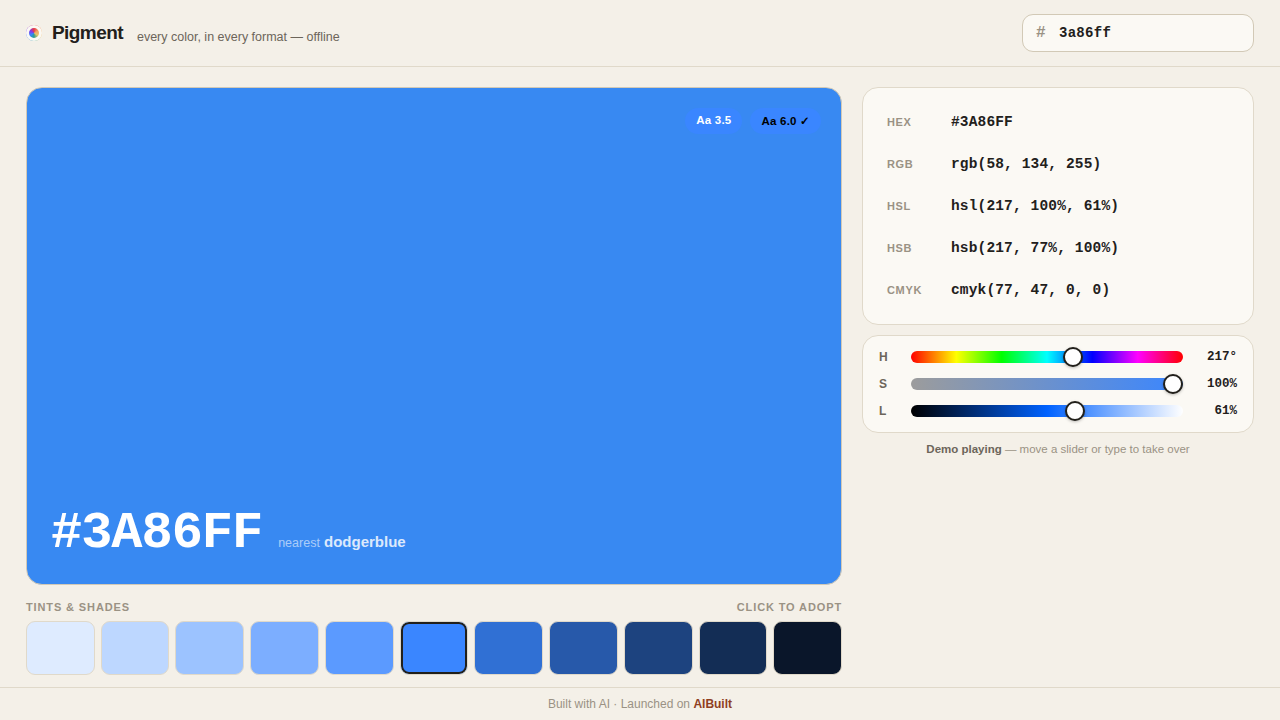Click the CLICK TO ADOPT label
The width and height of the screenshot is (1280, 720).
(789, 607)
